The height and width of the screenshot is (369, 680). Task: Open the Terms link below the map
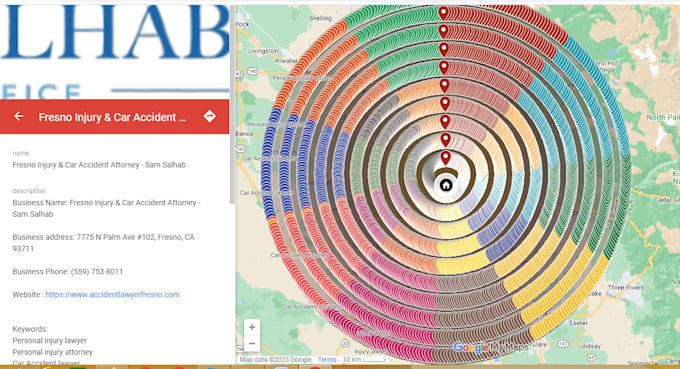click(x=327, y=359)
